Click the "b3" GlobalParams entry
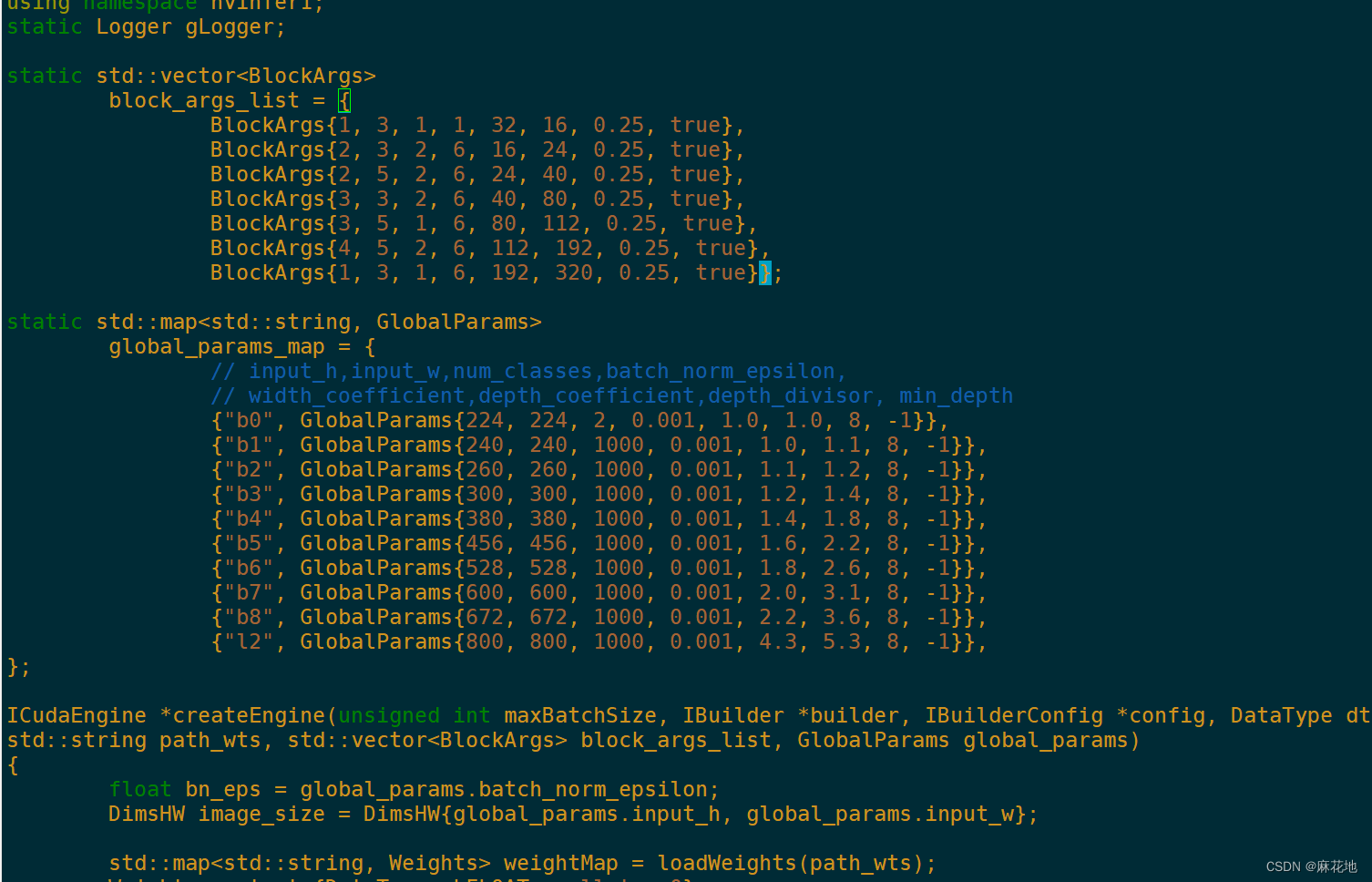The image size is (1372, 882). pos(599,494)
